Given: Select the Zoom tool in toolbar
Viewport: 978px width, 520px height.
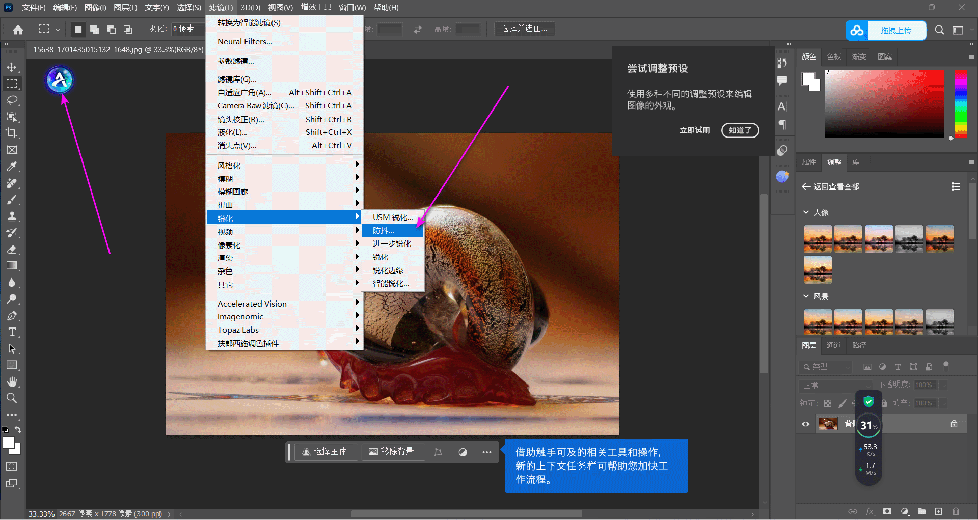Looking at the screenshot, I should tap(12, 398).
